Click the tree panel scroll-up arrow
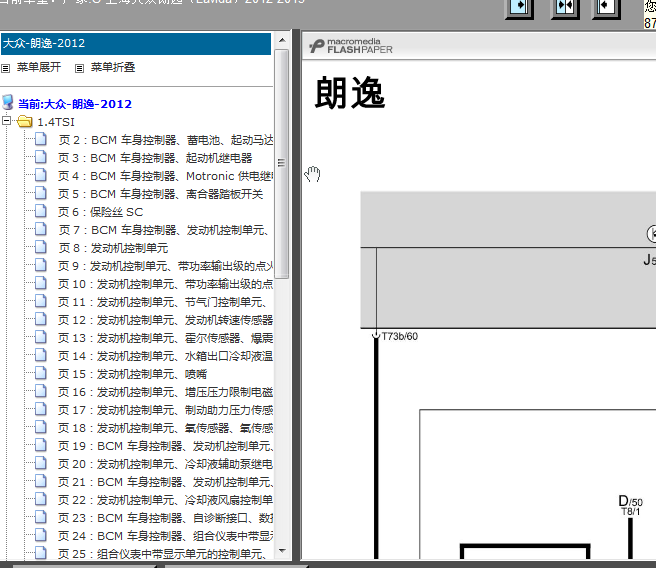Image resolution: width=656 pixels, height=568 pixels. (282, 41)
